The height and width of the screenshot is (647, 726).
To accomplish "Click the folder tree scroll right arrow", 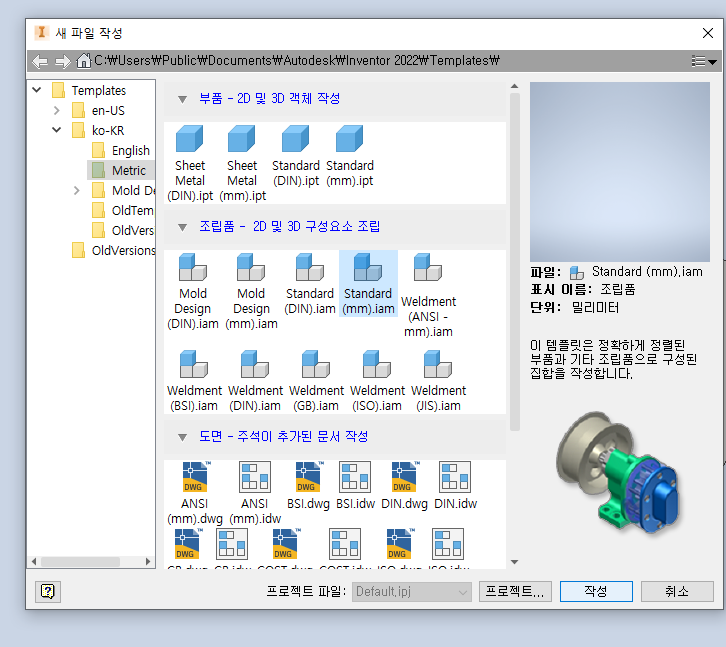I will (x=148, y=561).
